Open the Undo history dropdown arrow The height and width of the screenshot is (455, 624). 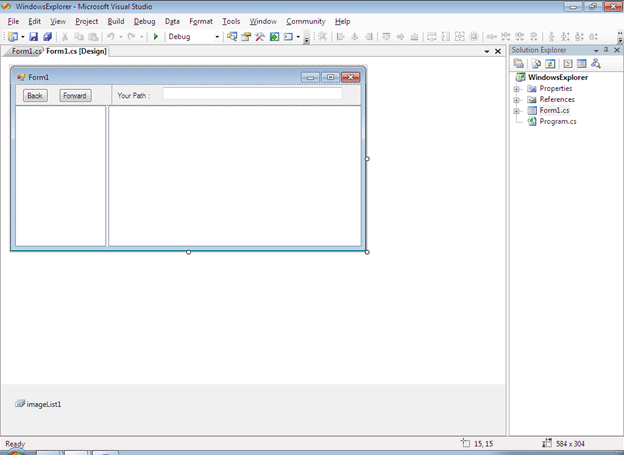click(x=121, y=37)
